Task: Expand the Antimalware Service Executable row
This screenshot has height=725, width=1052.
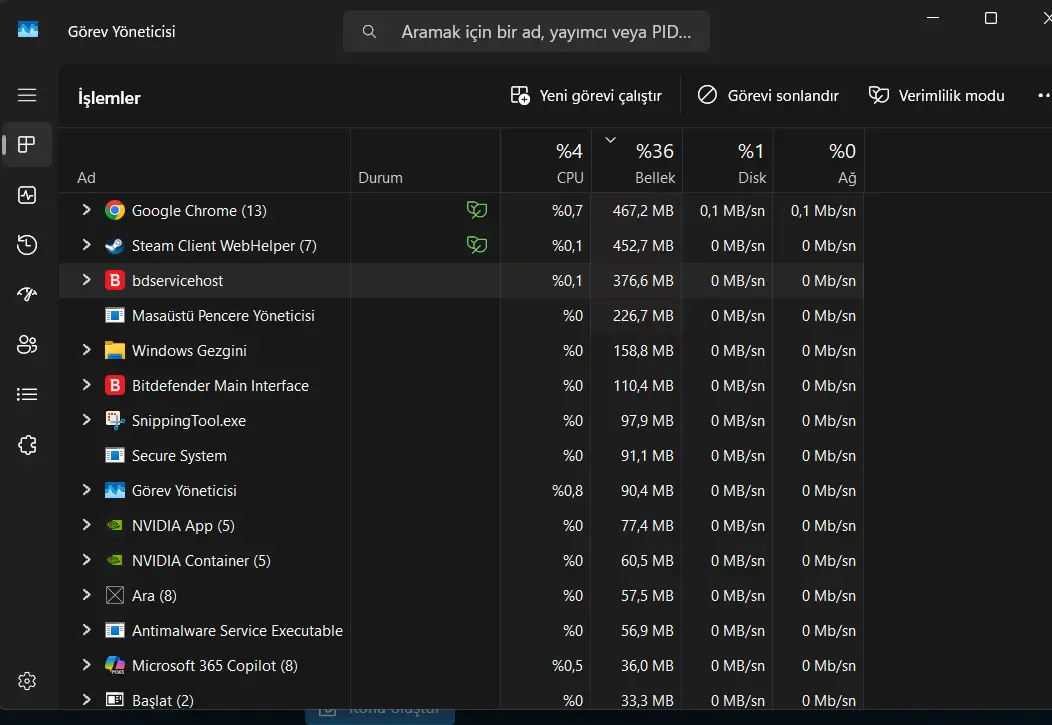Action: (86, 630)
